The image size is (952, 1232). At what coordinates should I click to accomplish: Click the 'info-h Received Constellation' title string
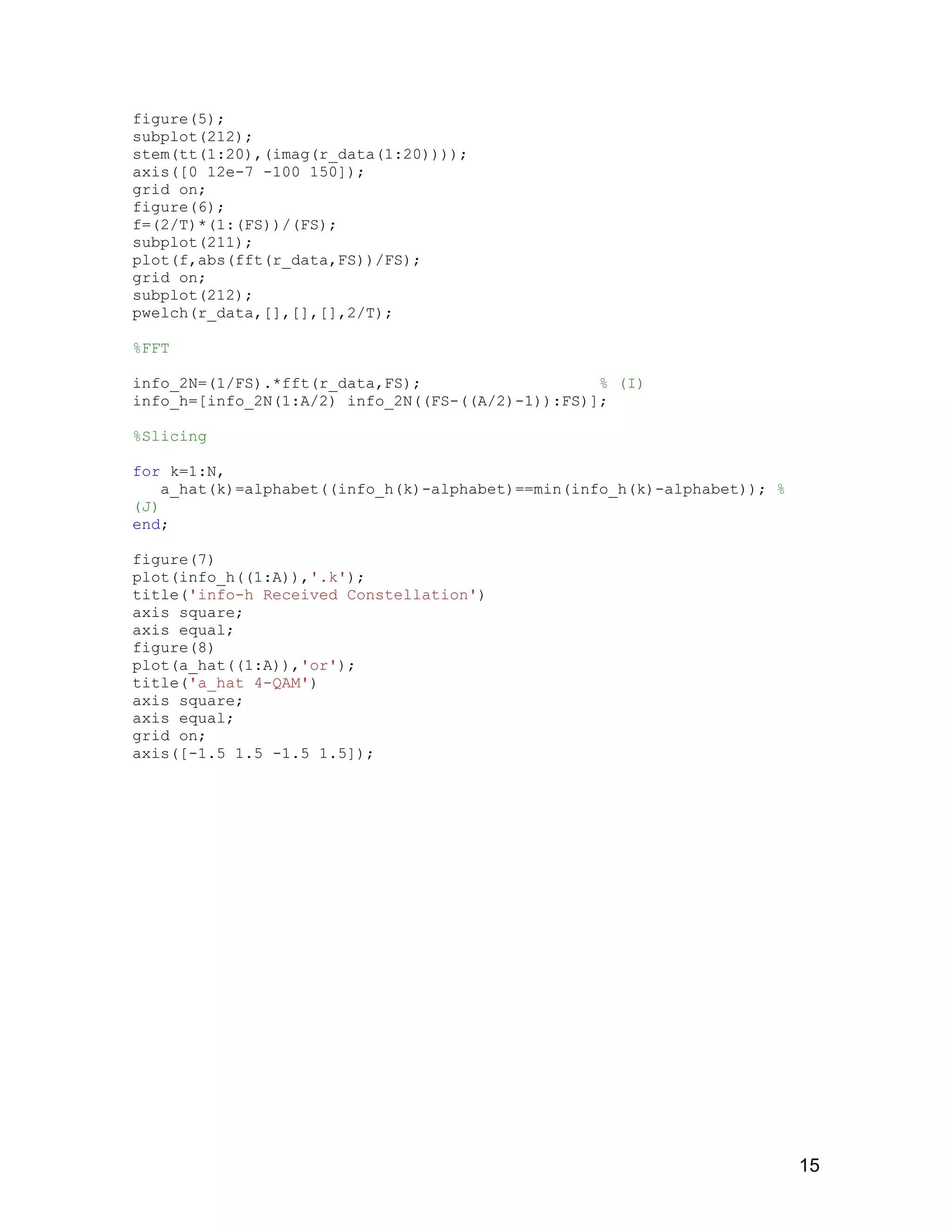tap(333, 595)
